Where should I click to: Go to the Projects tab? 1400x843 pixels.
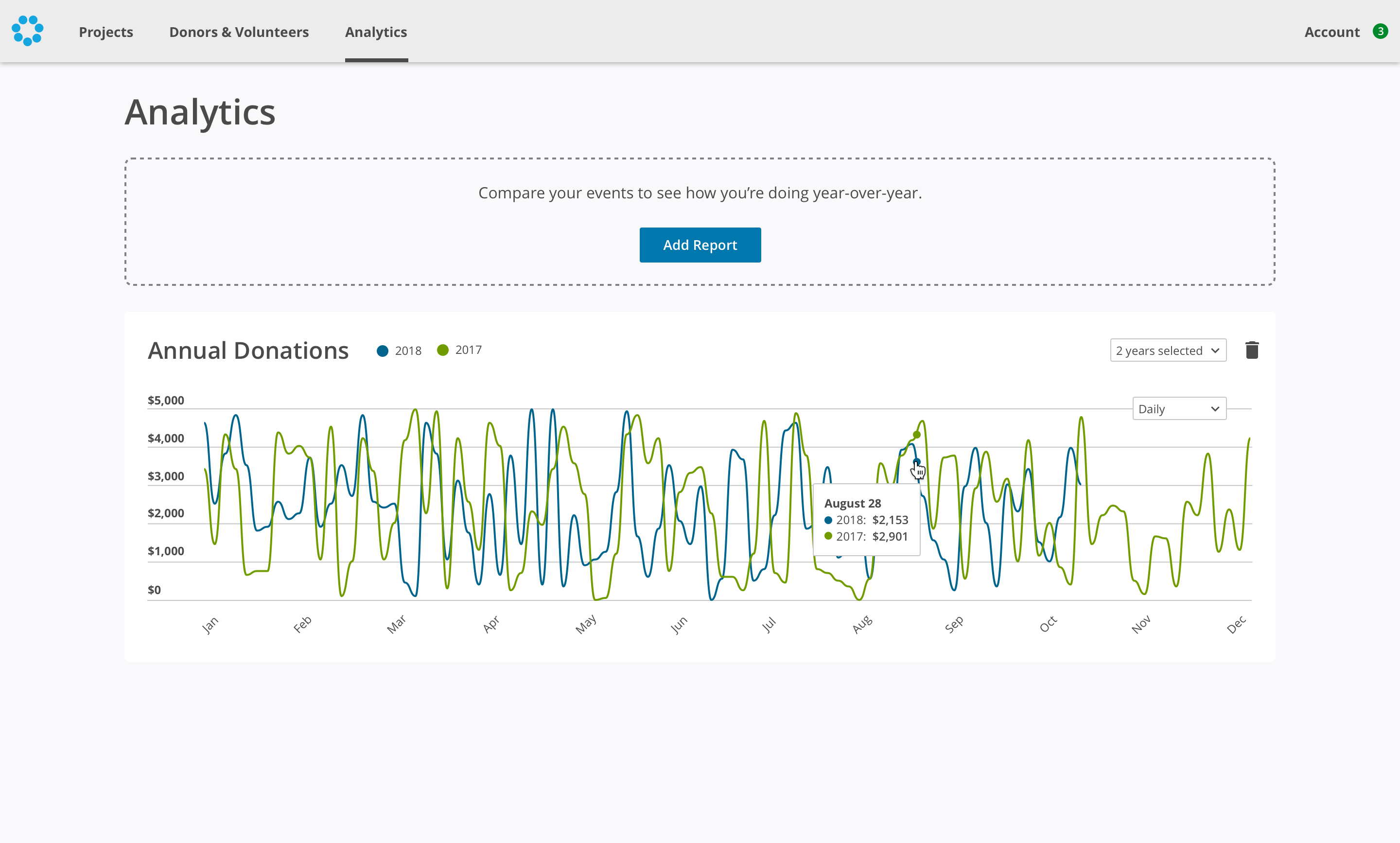(x=106, y=32)
